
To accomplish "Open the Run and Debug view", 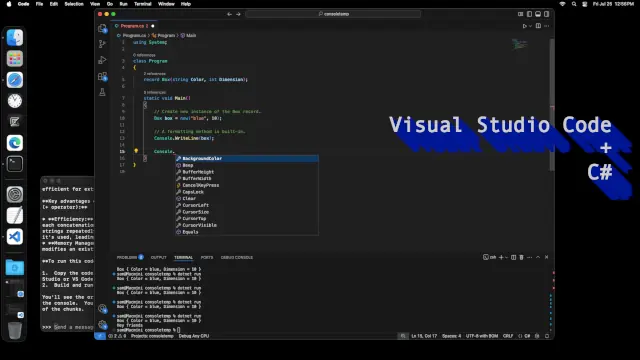I will coord(102,60).
